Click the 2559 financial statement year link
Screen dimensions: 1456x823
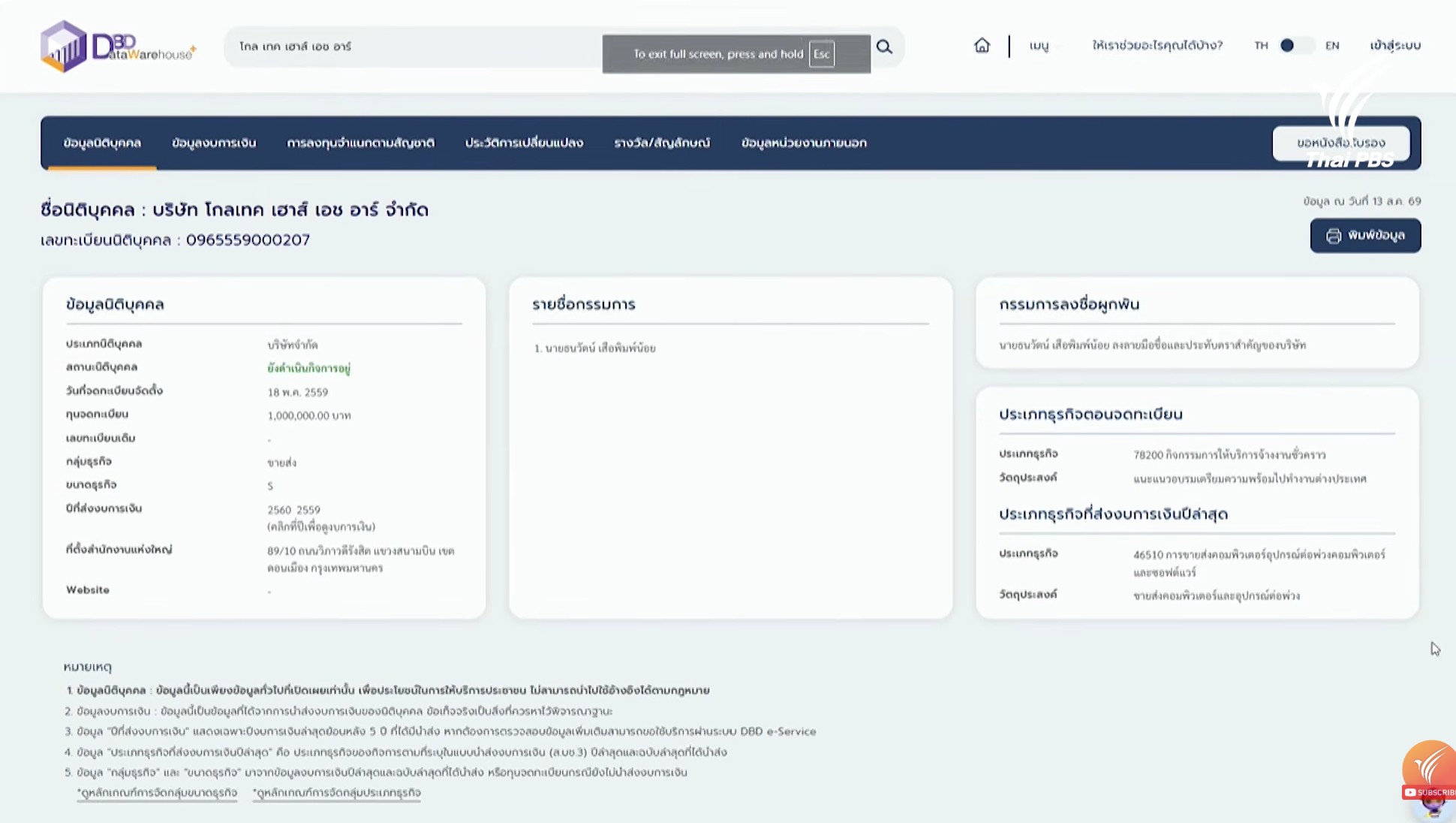[308, 510]
